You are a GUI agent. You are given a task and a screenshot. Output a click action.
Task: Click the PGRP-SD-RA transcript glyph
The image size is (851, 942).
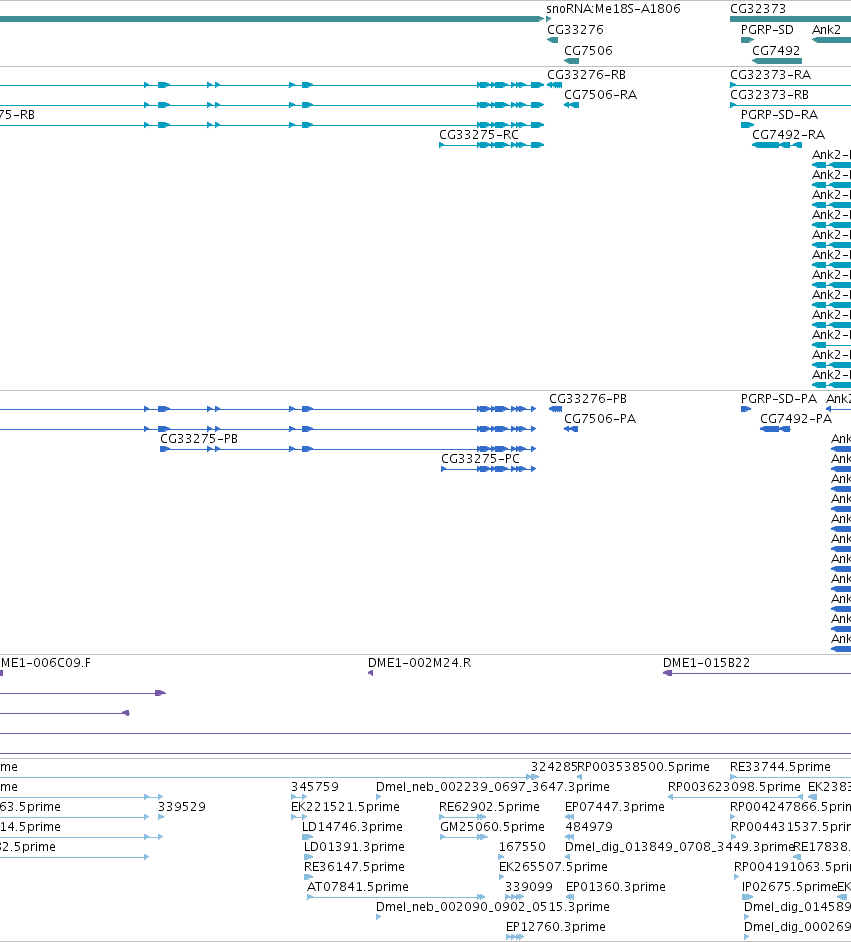pyautogui.click(x=747, y=125)
